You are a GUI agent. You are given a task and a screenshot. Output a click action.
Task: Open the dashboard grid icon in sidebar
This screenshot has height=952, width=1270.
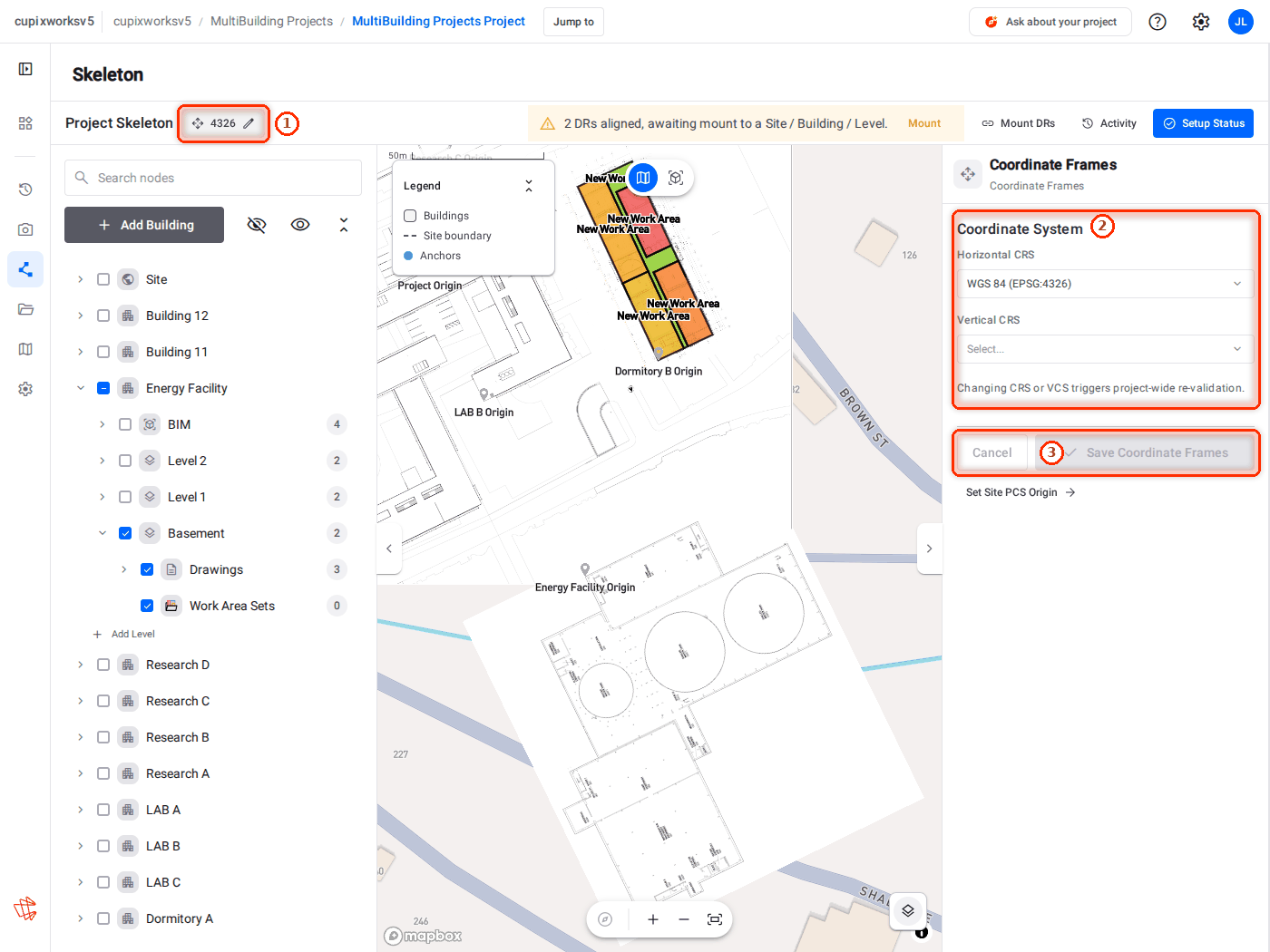click(x=25, y=123)
